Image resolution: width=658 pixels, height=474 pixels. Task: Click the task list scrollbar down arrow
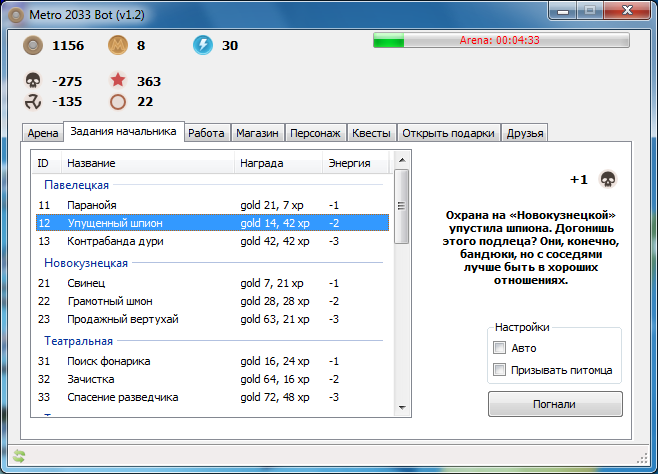401,406
